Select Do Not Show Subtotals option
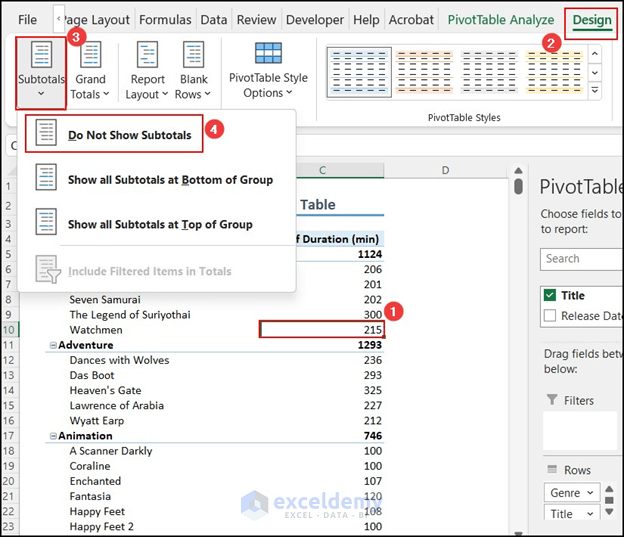624x537 pixels. pyautogui.click(x=129, y=135)
